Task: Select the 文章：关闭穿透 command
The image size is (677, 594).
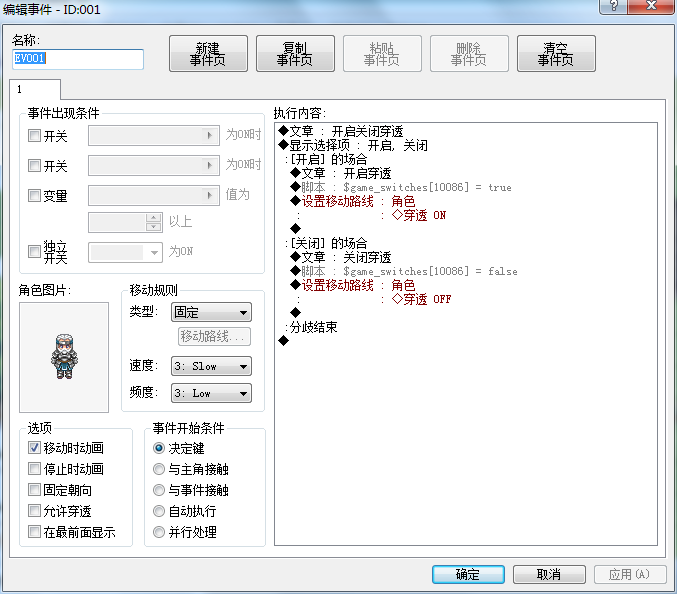Action: tap(341, 257)
